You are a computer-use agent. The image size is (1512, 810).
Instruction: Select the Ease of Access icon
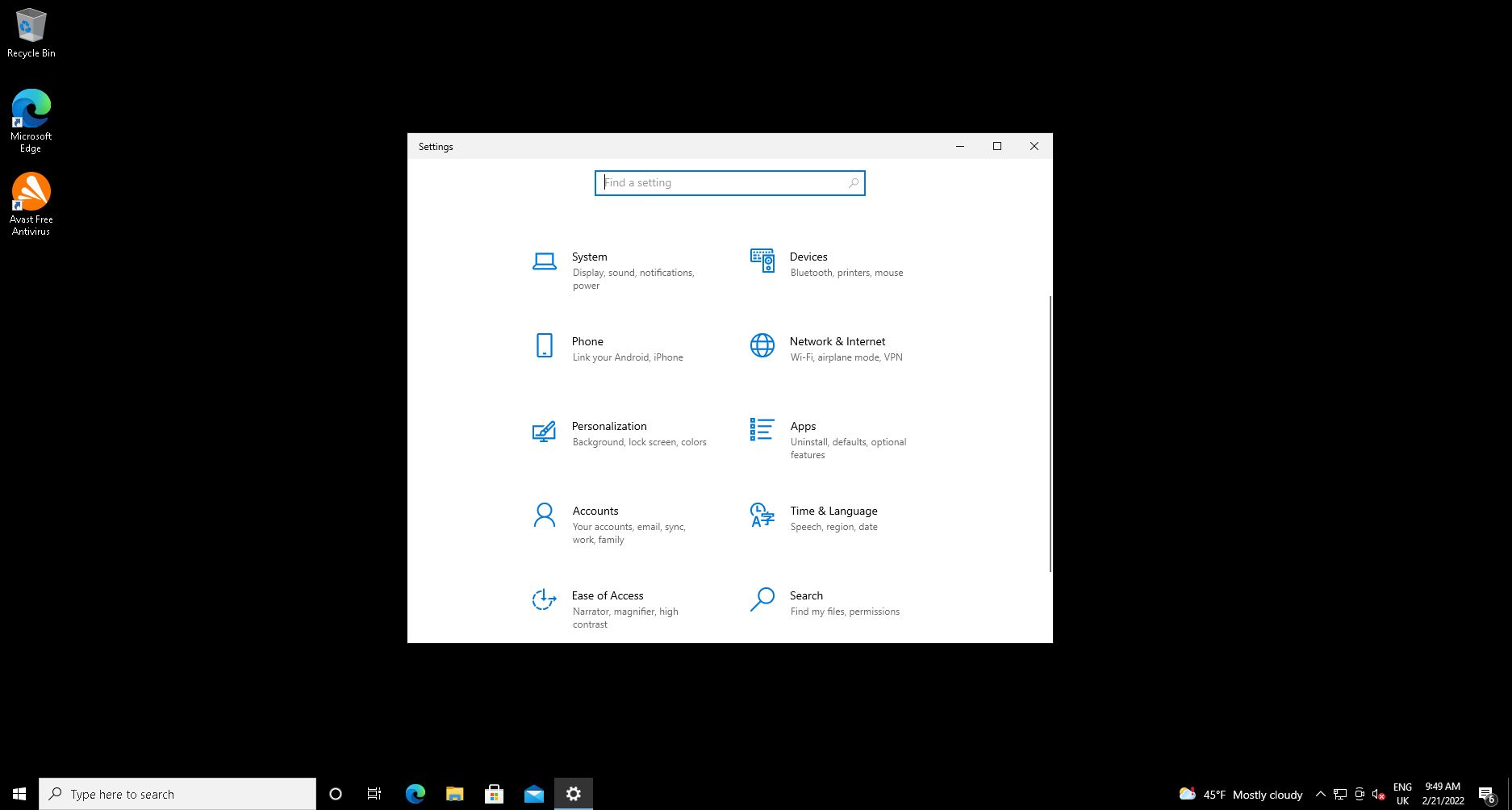click(544, 599)
